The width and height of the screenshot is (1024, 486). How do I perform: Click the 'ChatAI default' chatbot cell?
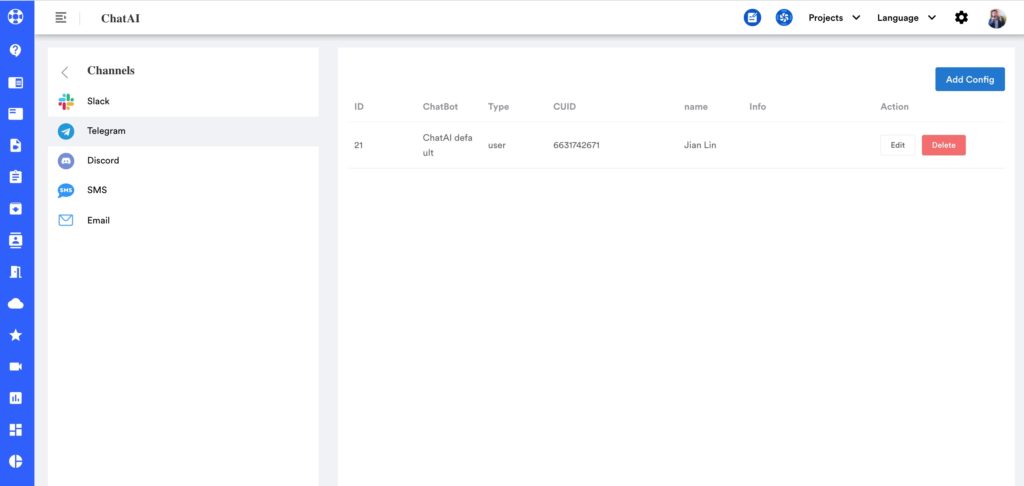[x=447, y=145]
